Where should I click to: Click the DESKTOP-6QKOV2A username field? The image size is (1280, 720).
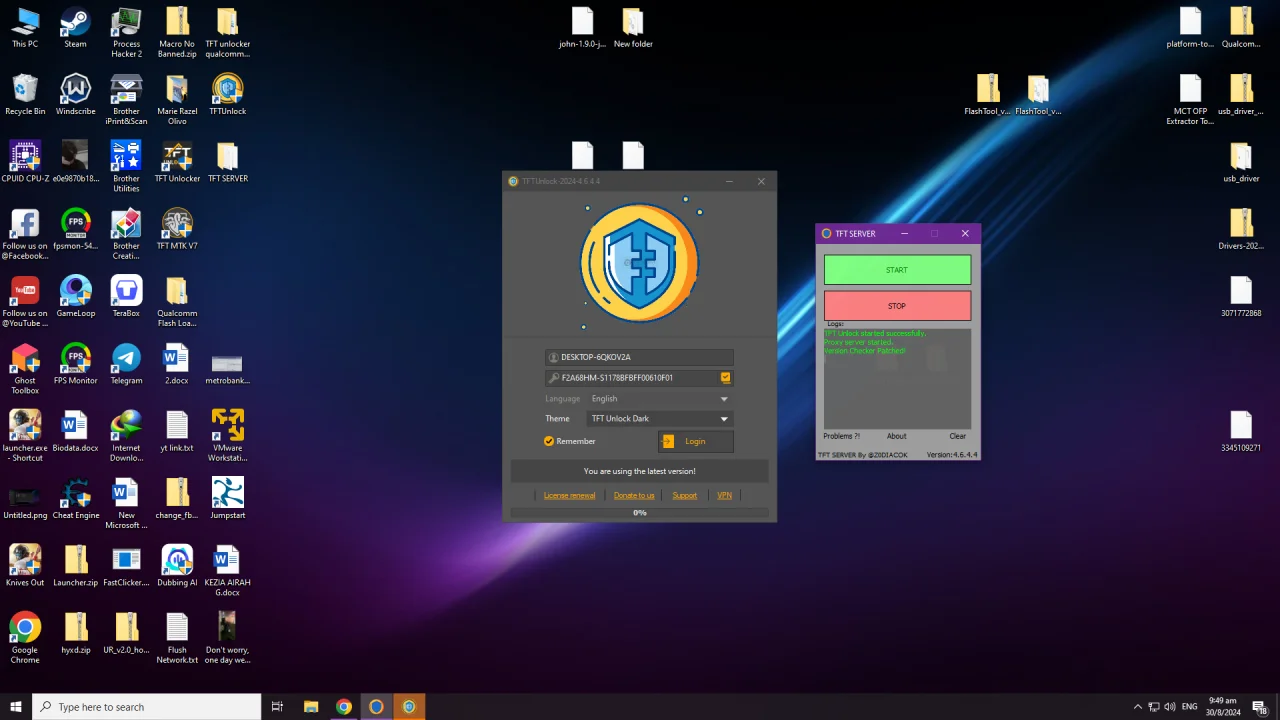pos(640,357)
